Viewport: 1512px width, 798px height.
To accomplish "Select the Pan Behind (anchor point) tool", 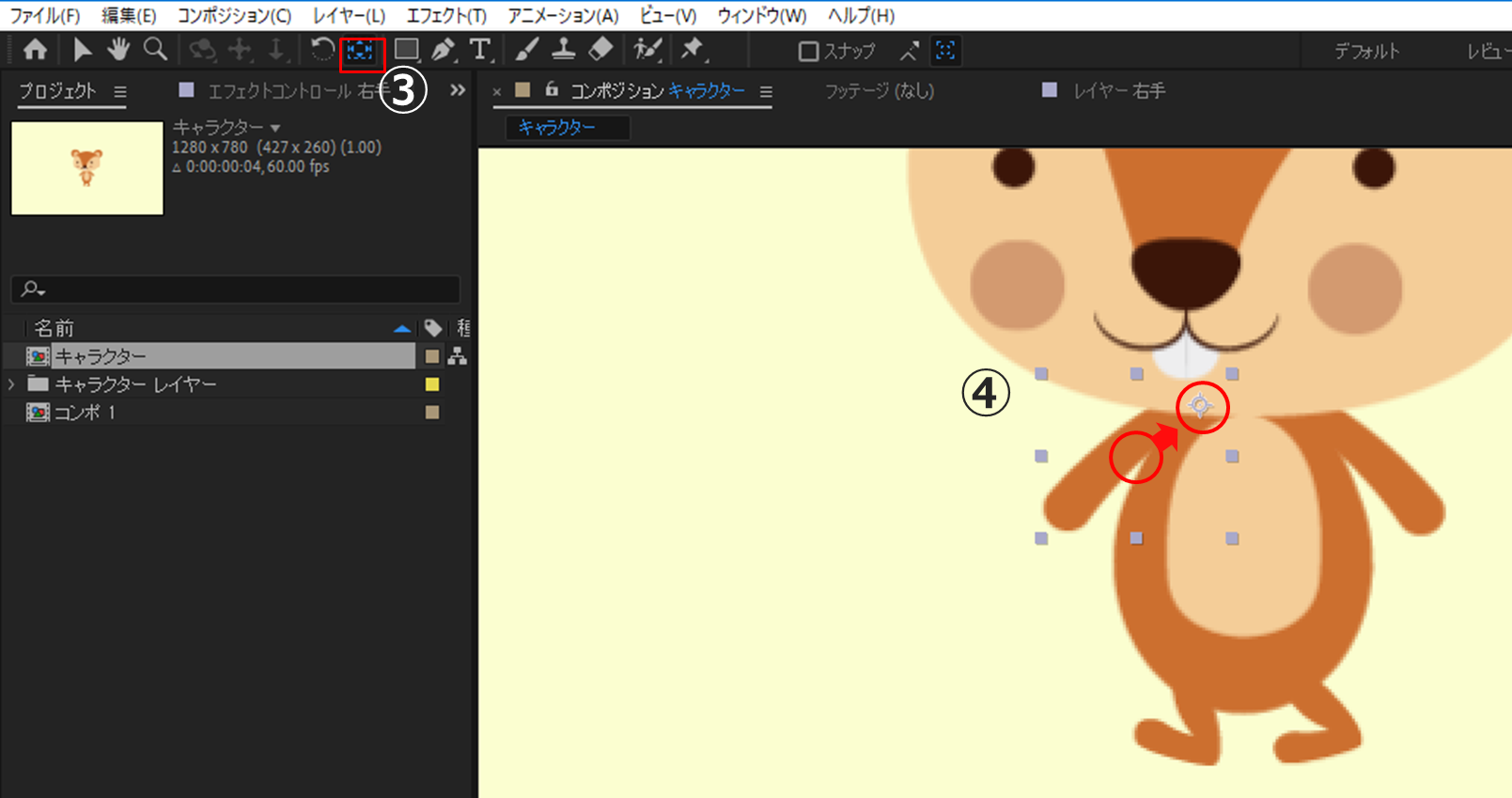I will click(x=361, y=50).
